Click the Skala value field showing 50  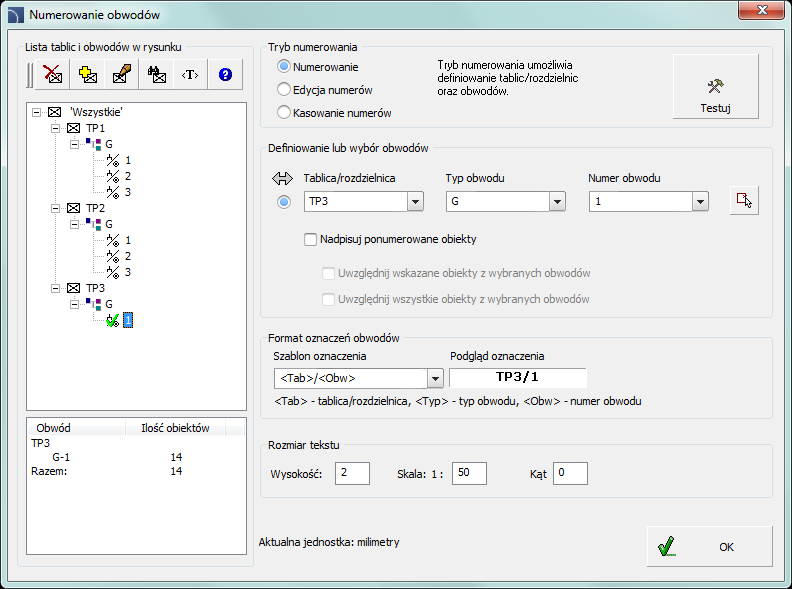(x=469, y=473)
